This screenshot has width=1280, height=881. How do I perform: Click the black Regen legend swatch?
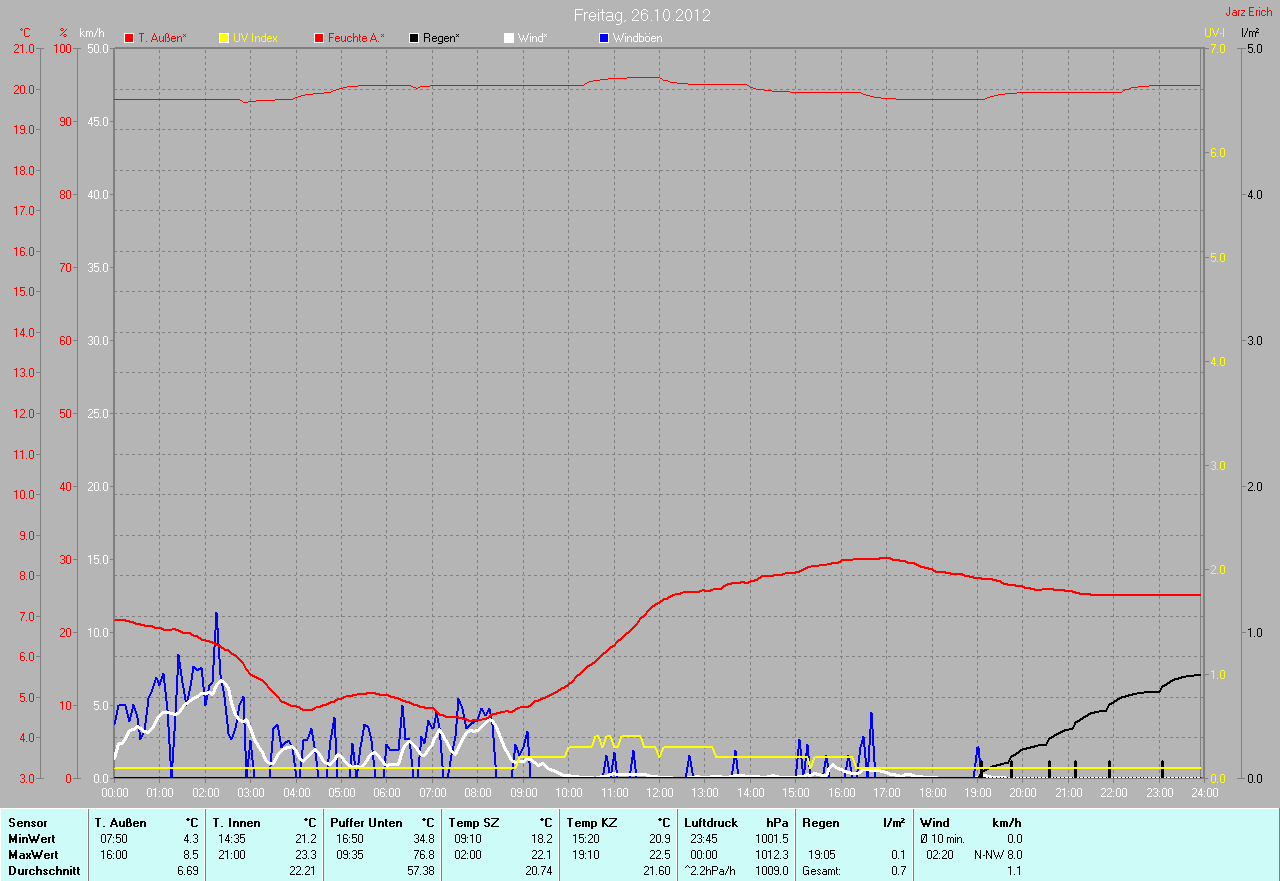[414, 38]
